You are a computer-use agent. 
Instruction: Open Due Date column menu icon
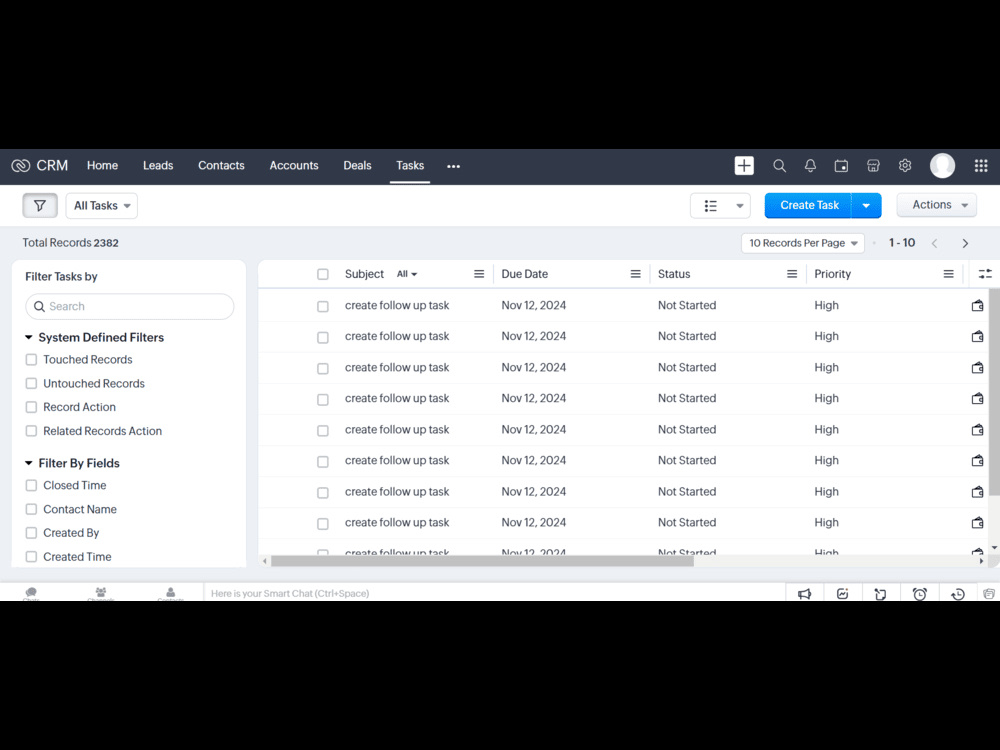click(635, 274)
